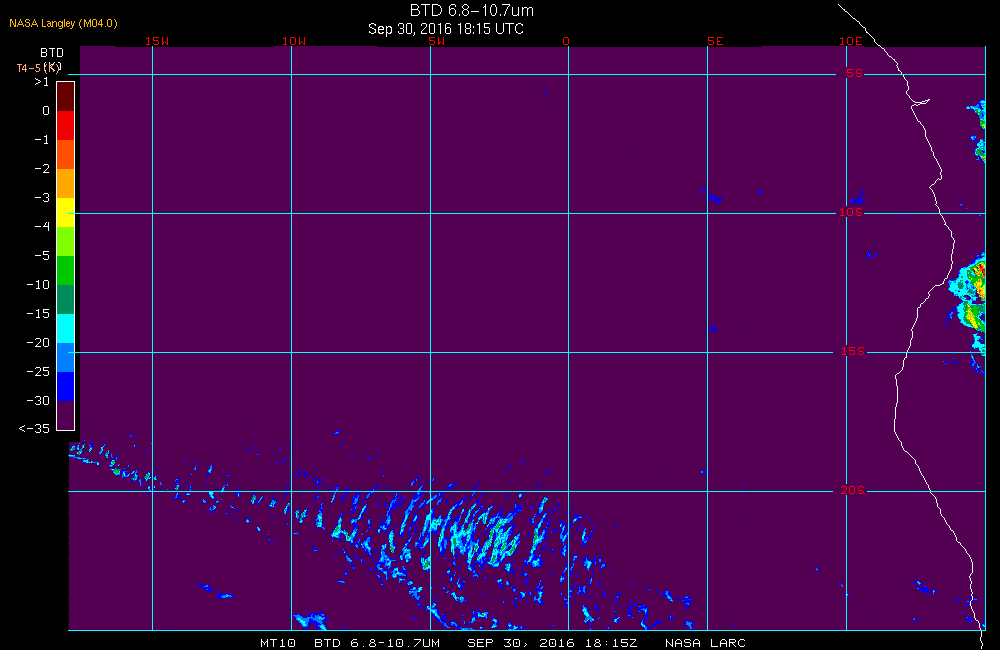Click the '20S' latitude label

(853, 490)
